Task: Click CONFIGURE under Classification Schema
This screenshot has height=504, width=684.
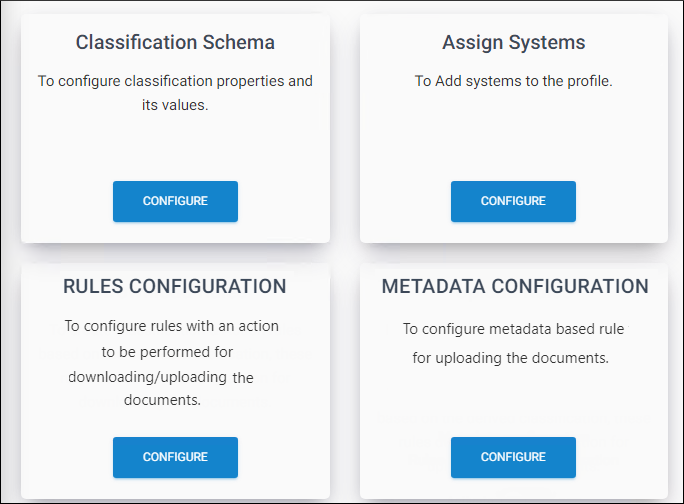Action: pos(175,201)
